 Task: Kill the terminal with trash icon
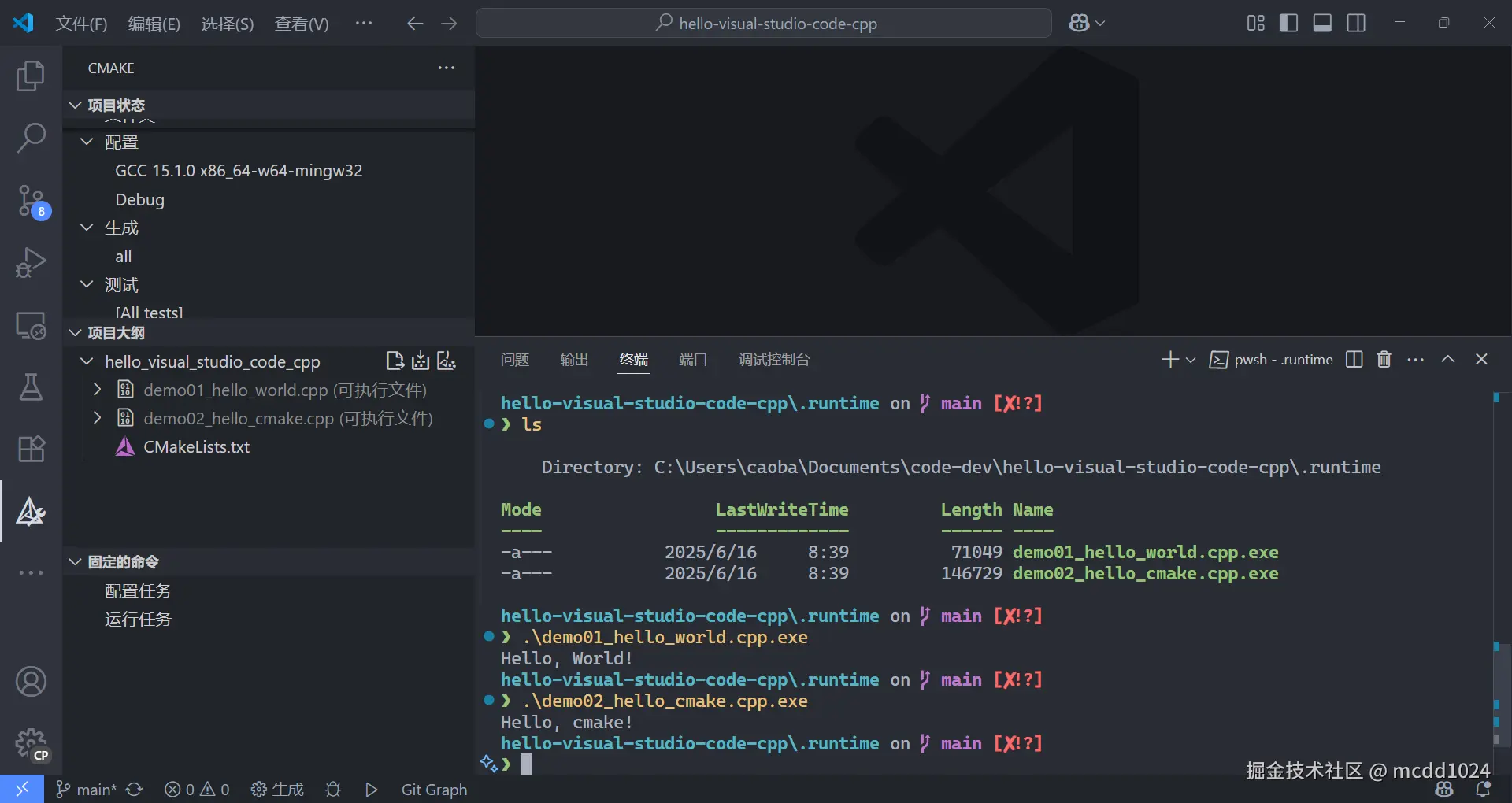1384,360
